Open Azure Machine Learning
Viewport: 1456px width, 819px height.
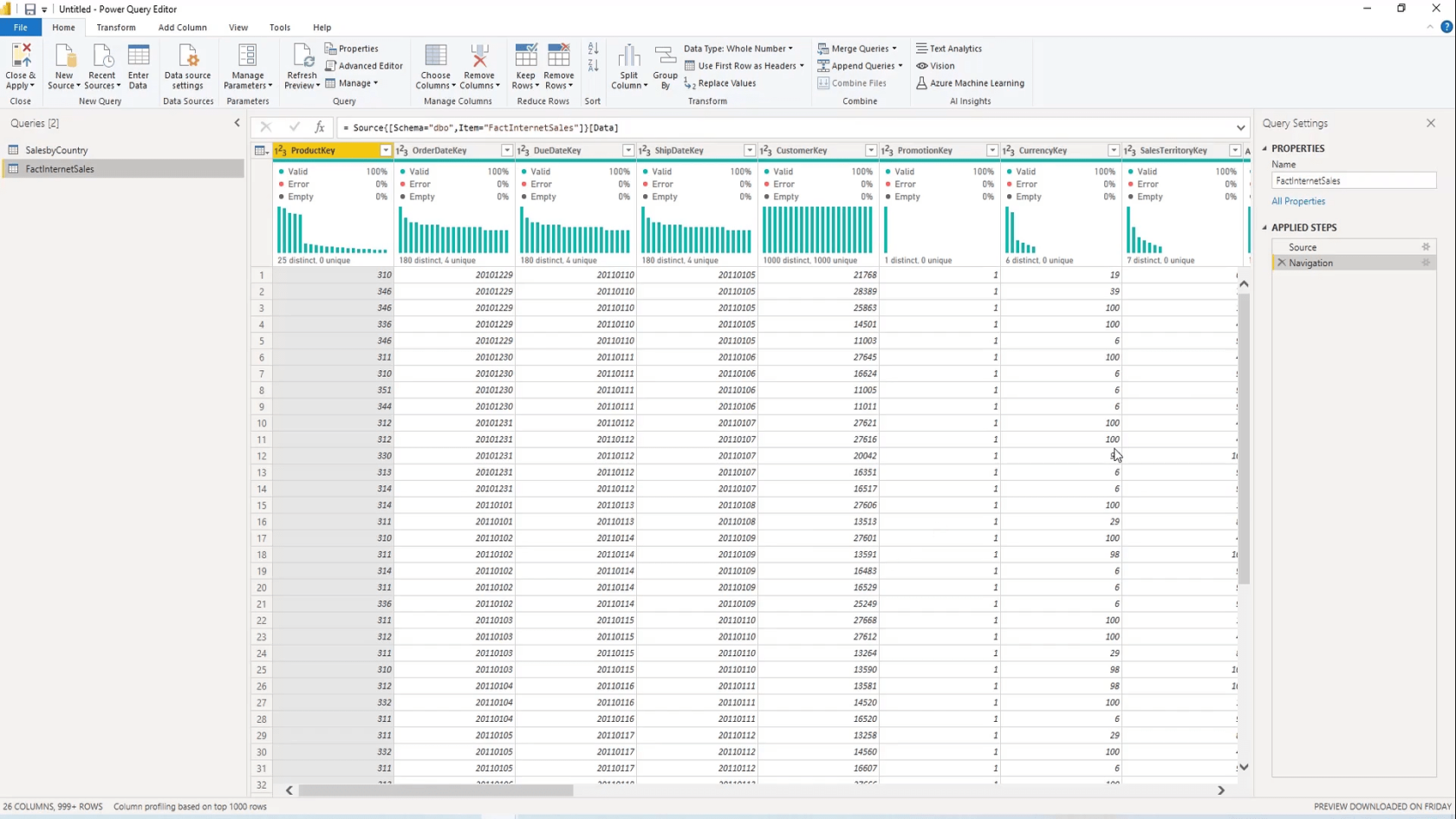[x=970, y=83]
